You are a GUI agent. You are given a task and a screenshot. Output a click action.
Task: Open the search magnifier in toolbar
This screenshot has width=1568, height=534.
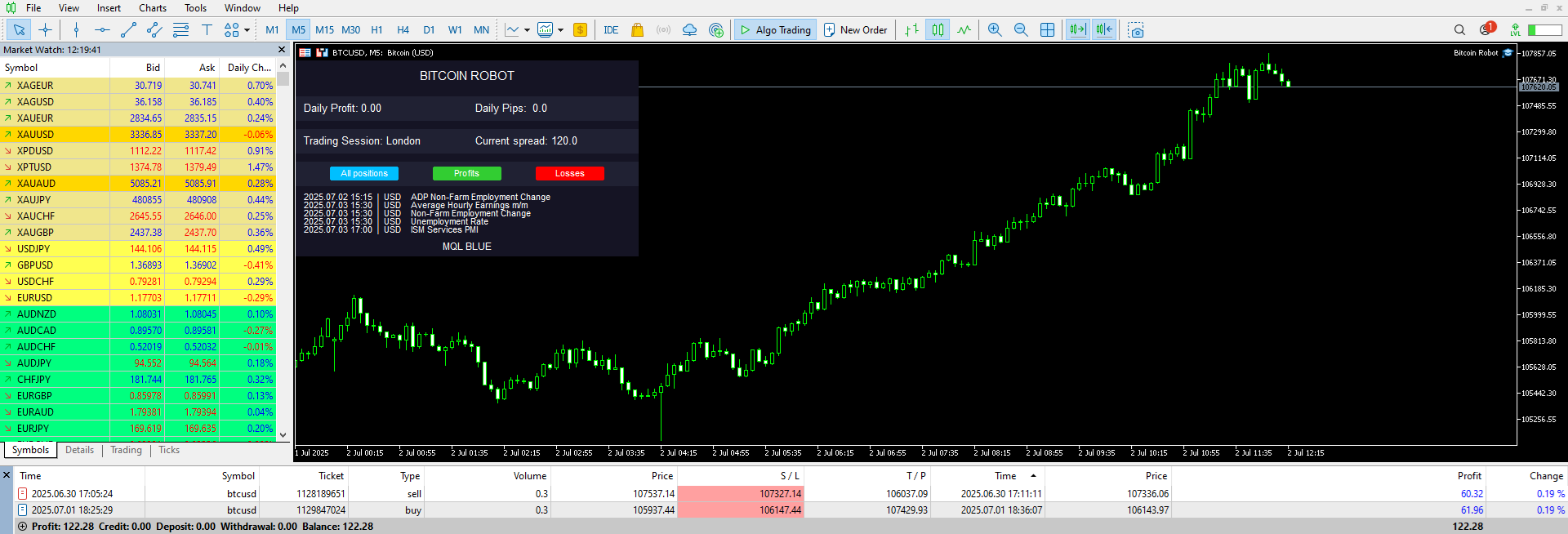pyautogui.click(x=1459, y=30)
